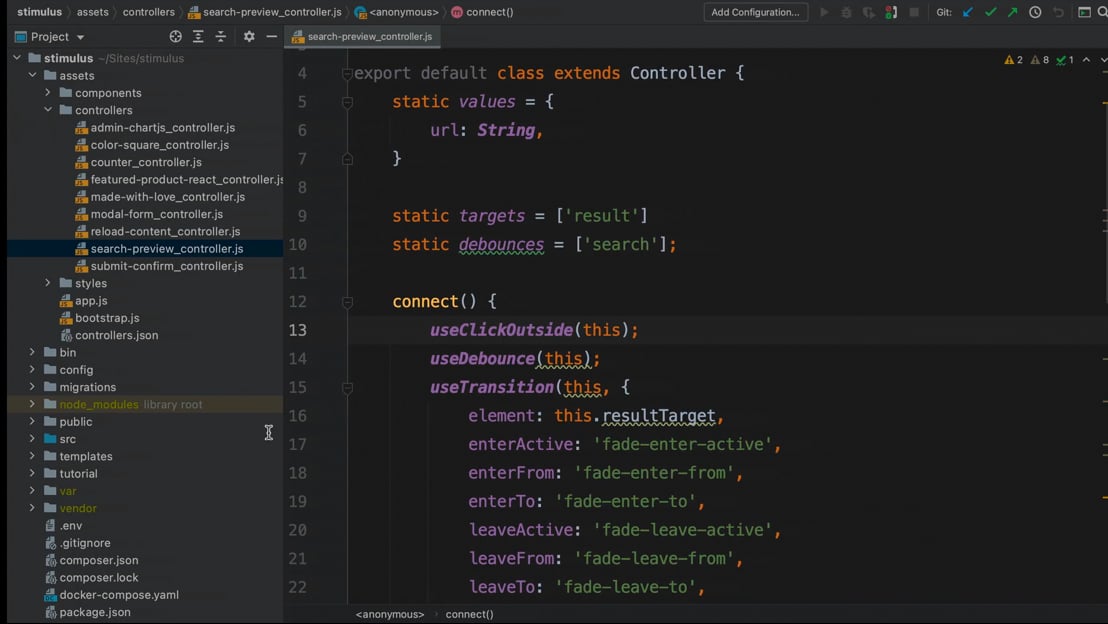Open reload-content_controller.js file
1108x624 pixels.
[x=165, y=231]
